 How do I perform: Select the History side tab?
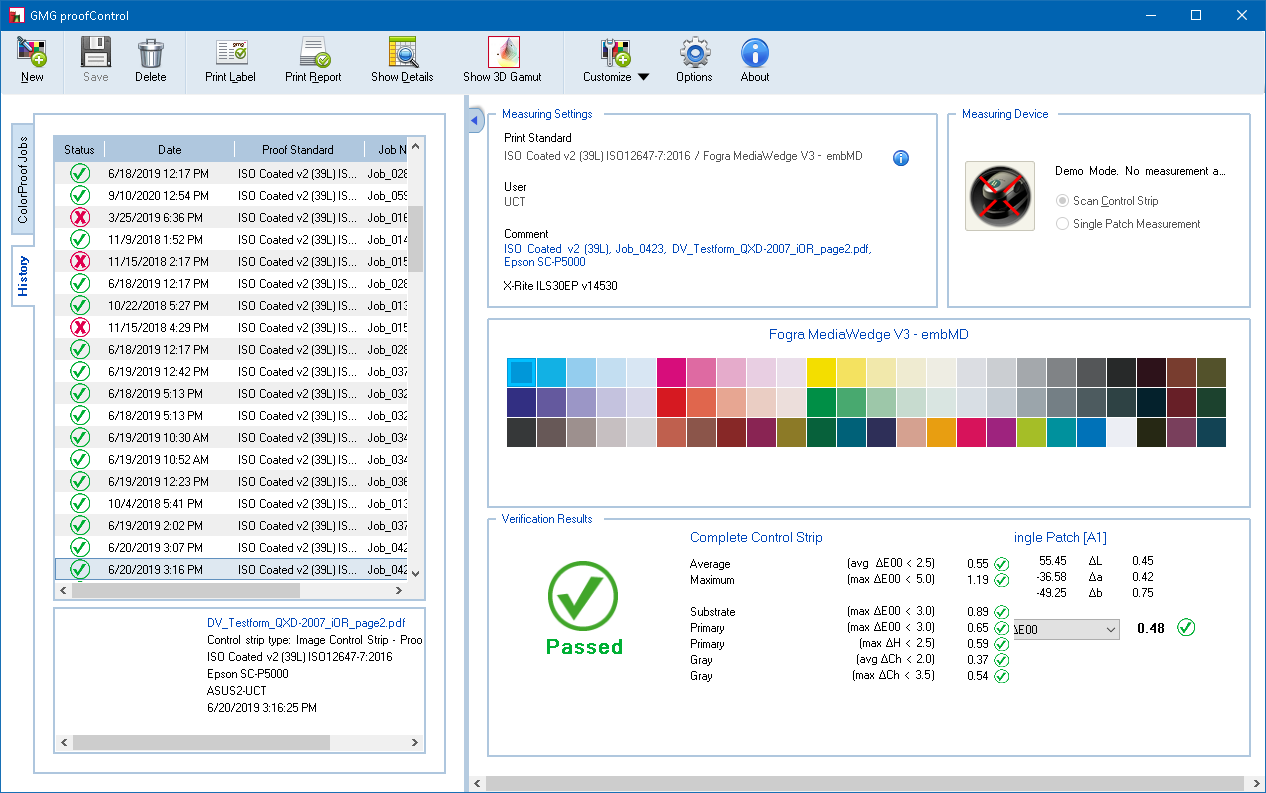click(23, 275)
